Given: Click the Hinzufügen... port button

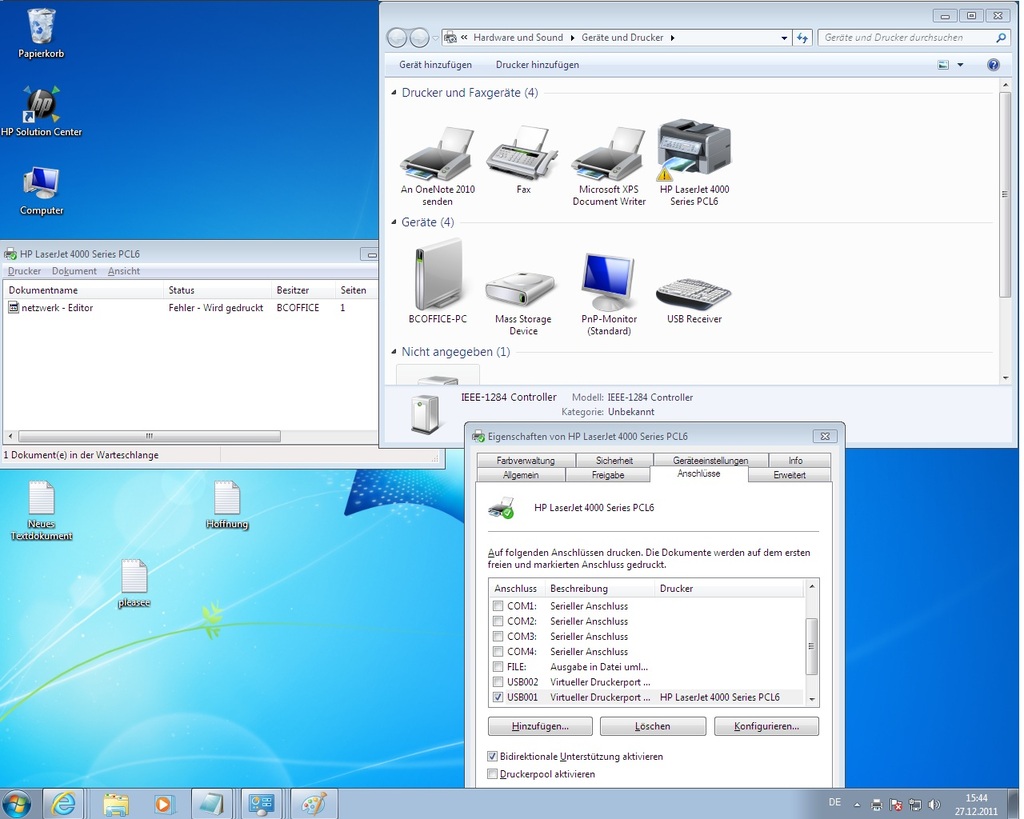Looking at the screenshot, I should click(540, 726).
